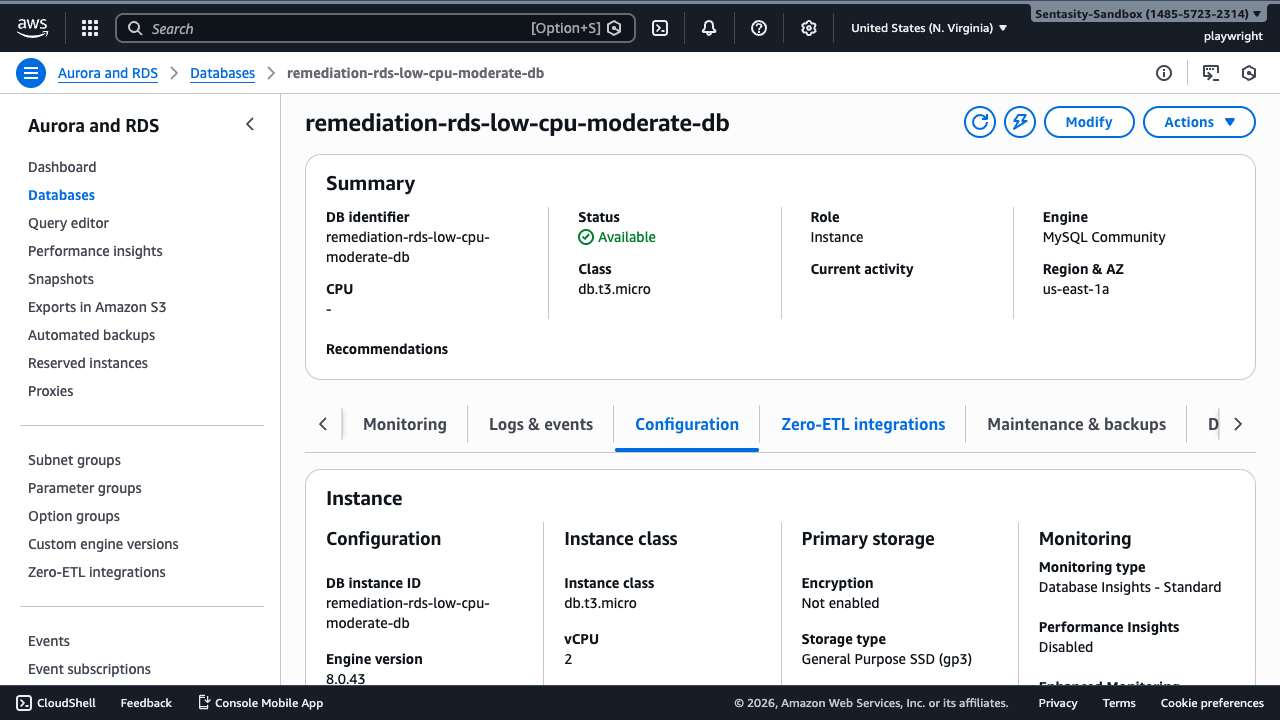Click the AWS logo home icon
Image resolution: width=1280 pixels, height=720 pixels.
point(32,28)
